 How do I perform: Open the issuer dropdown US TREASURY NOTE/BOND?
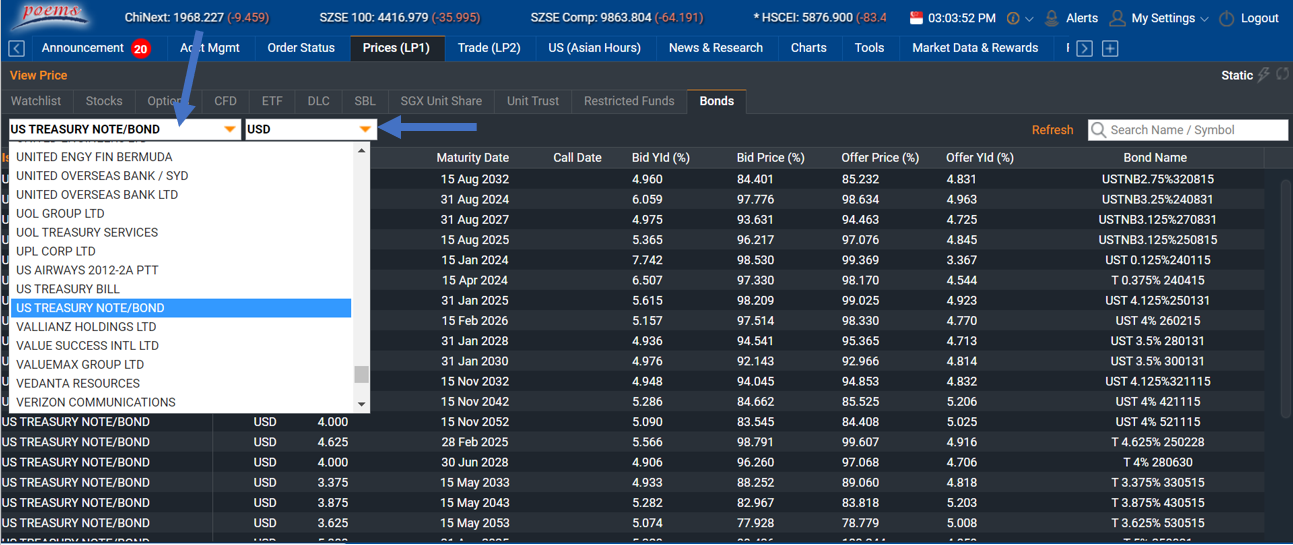coord(125,129)
